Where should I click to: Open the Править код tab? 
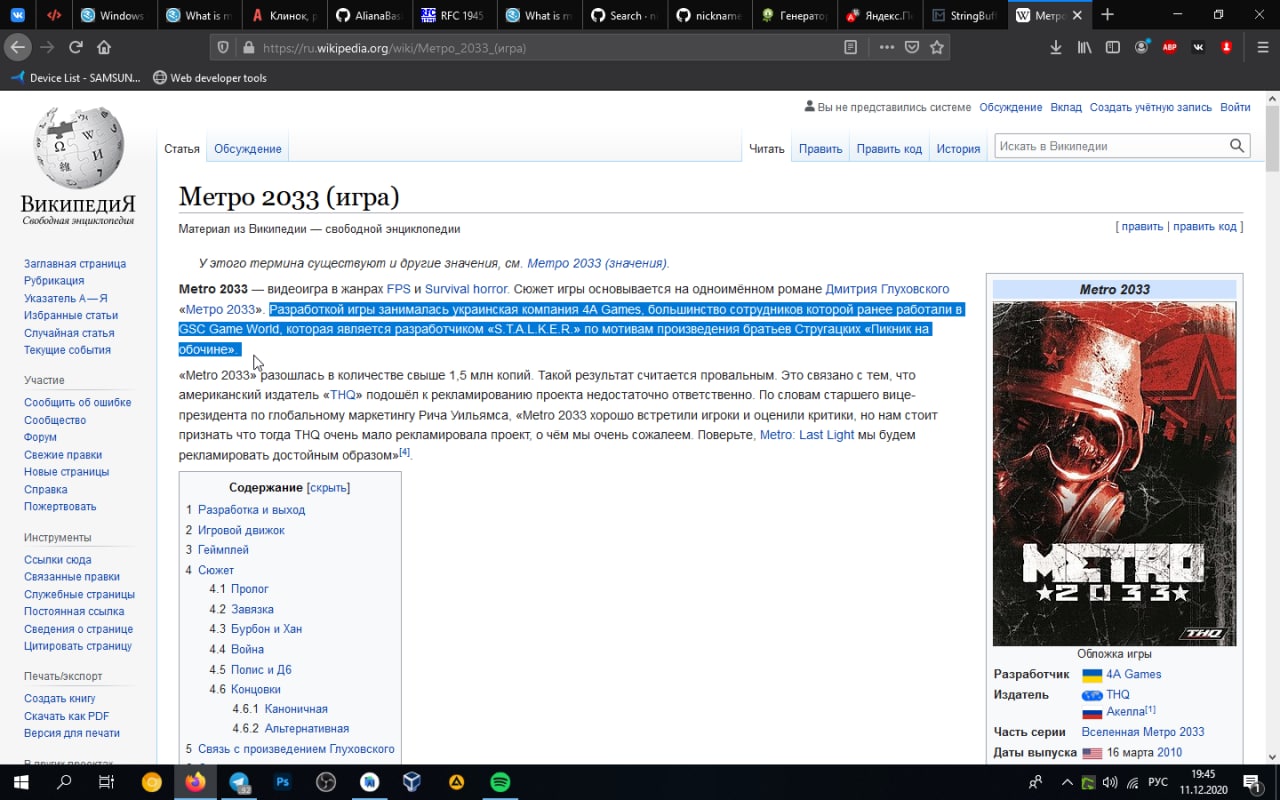[889, 149]
